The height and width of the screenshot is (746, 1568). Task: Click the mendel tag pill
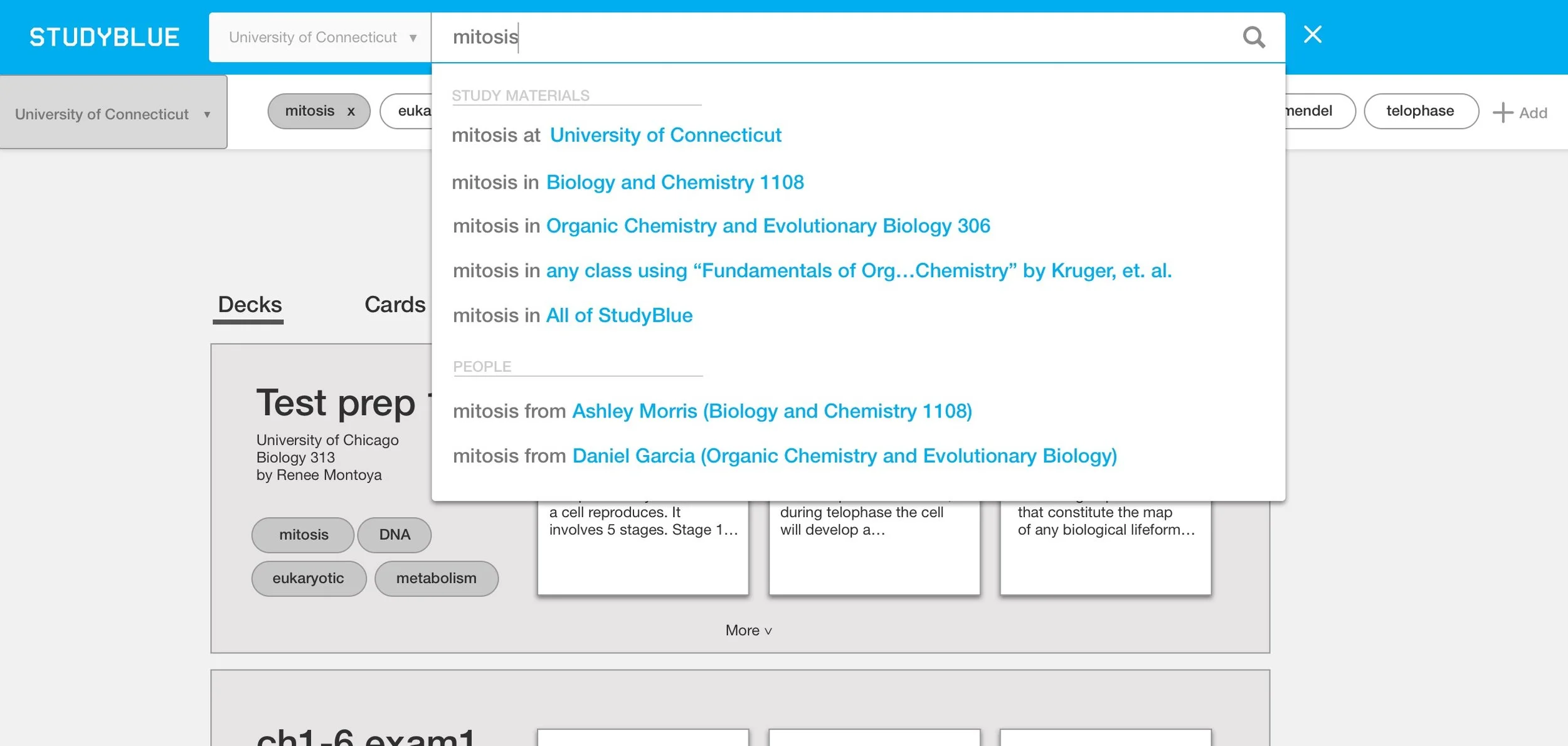[x=1320, y=112]
